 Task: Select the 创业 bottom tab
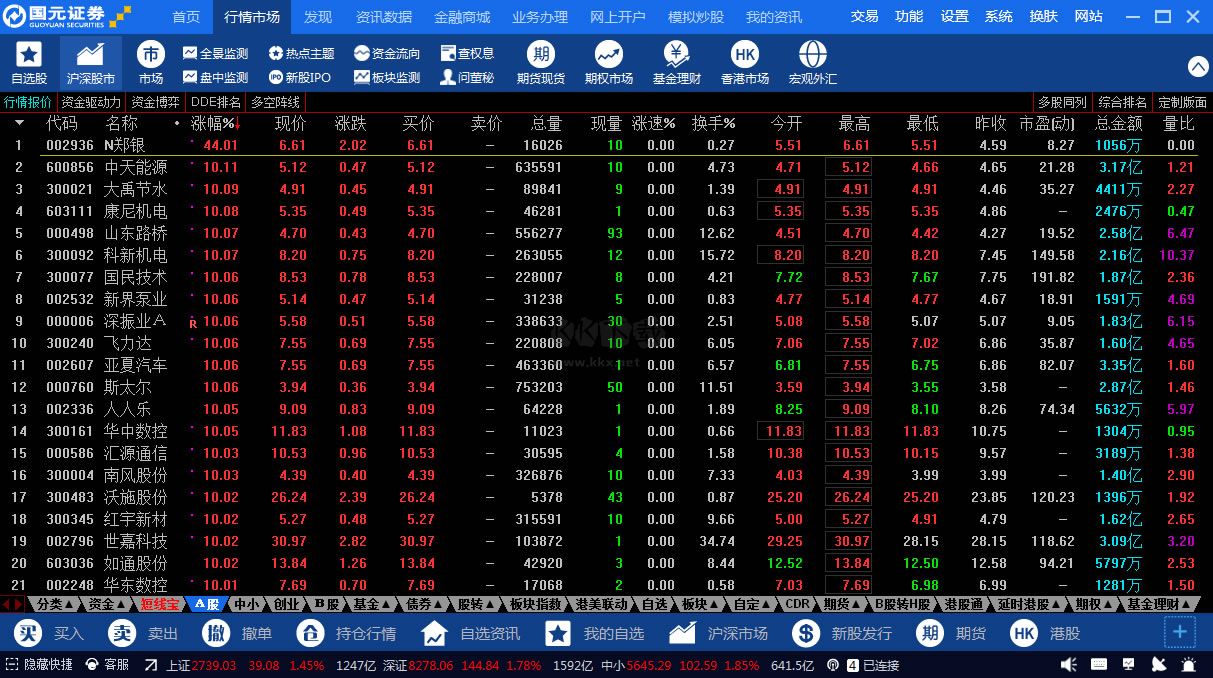[286, 604]
